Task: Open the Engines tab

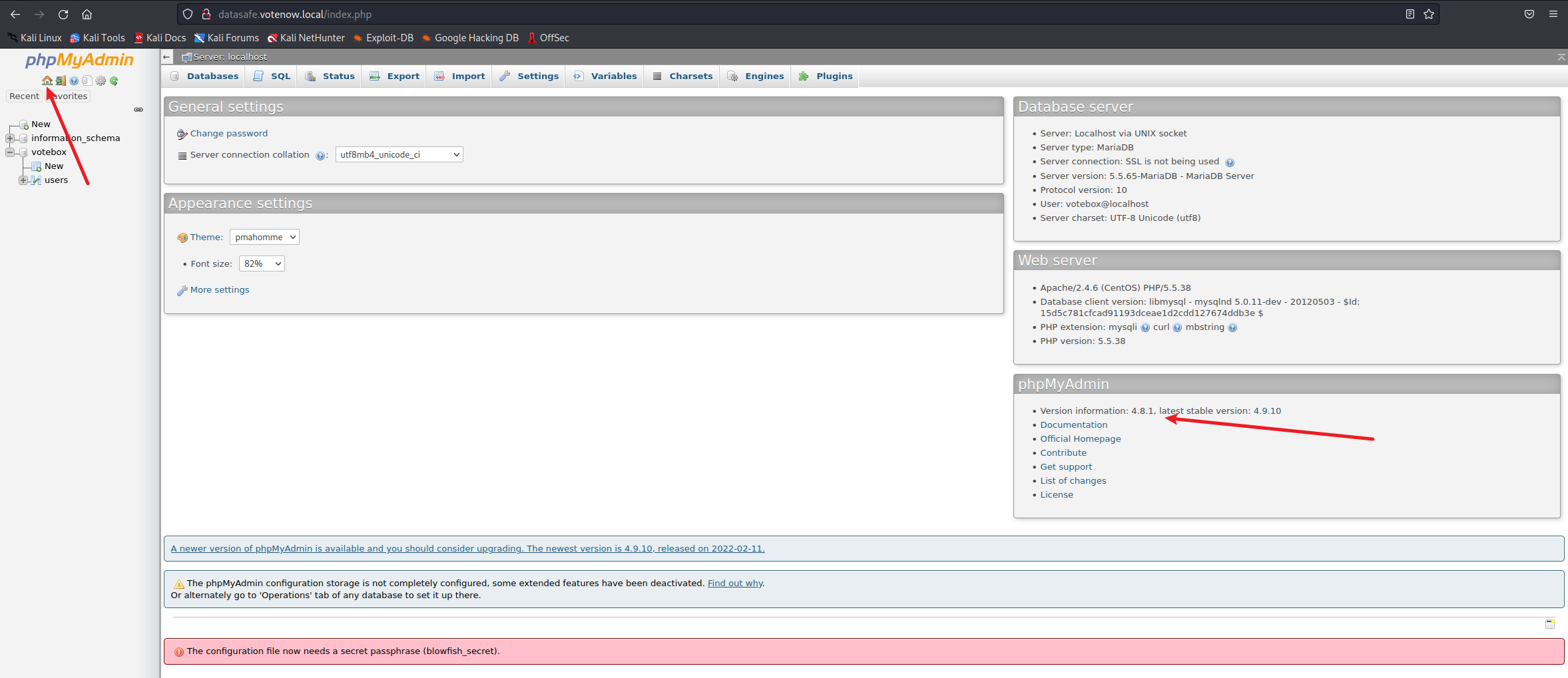Action: pyautogui.click(x=756, y=77)
